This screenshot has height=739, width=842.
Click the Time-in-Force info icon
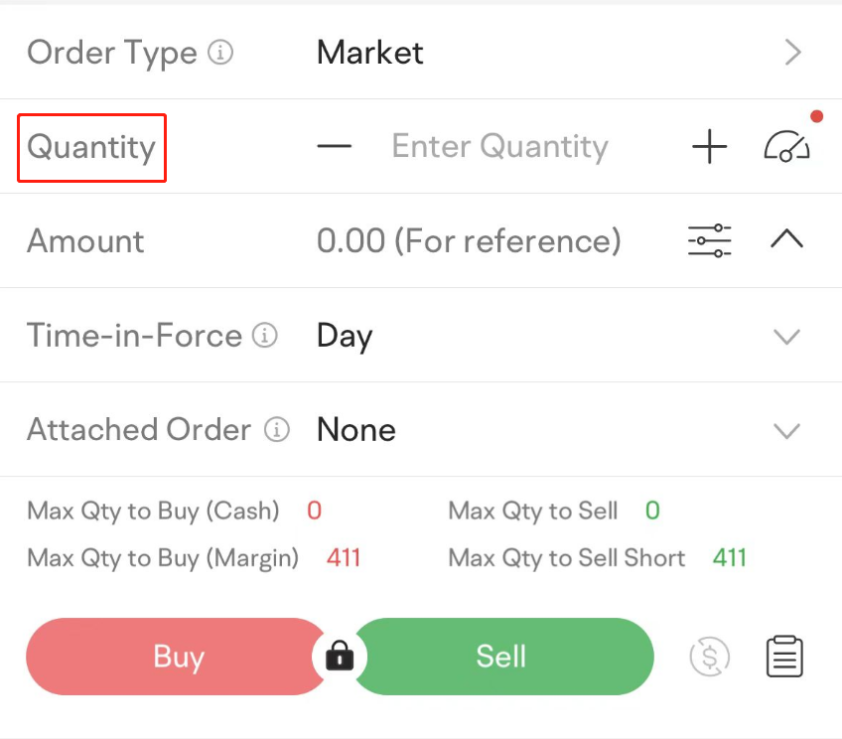click(x=265, y=336)
